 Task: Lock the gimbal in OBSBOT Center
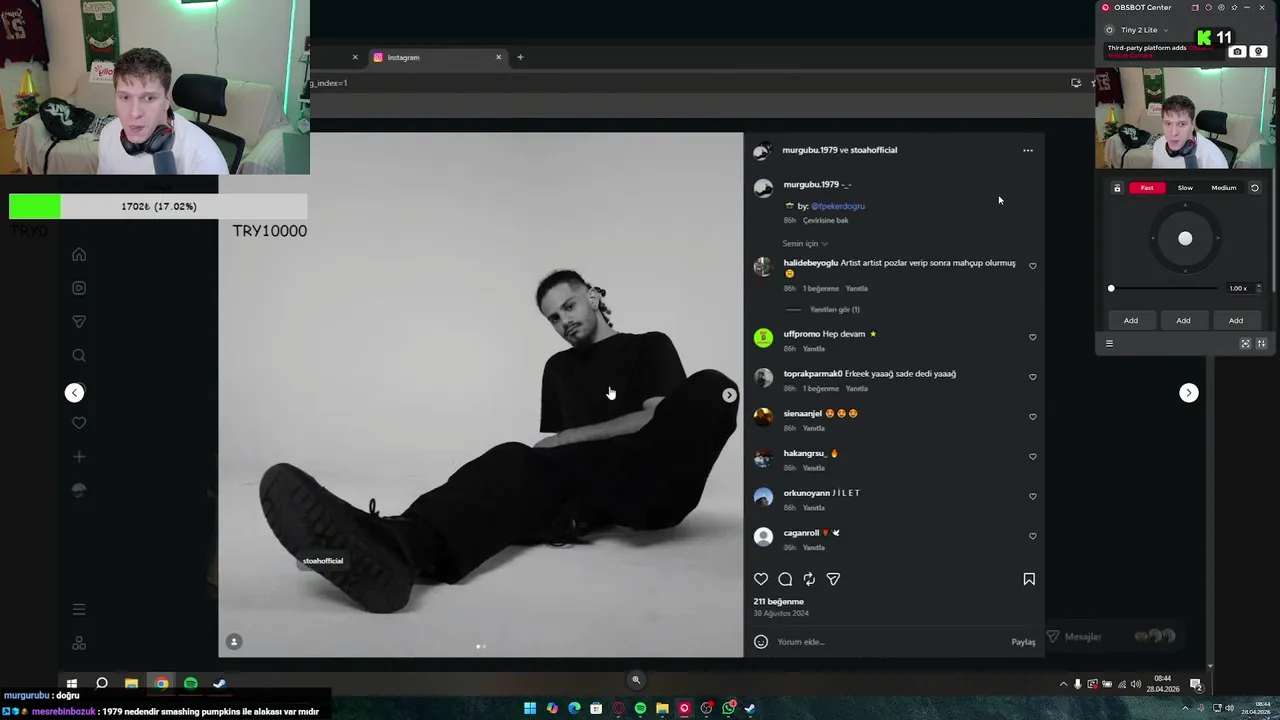point(1117,188)
